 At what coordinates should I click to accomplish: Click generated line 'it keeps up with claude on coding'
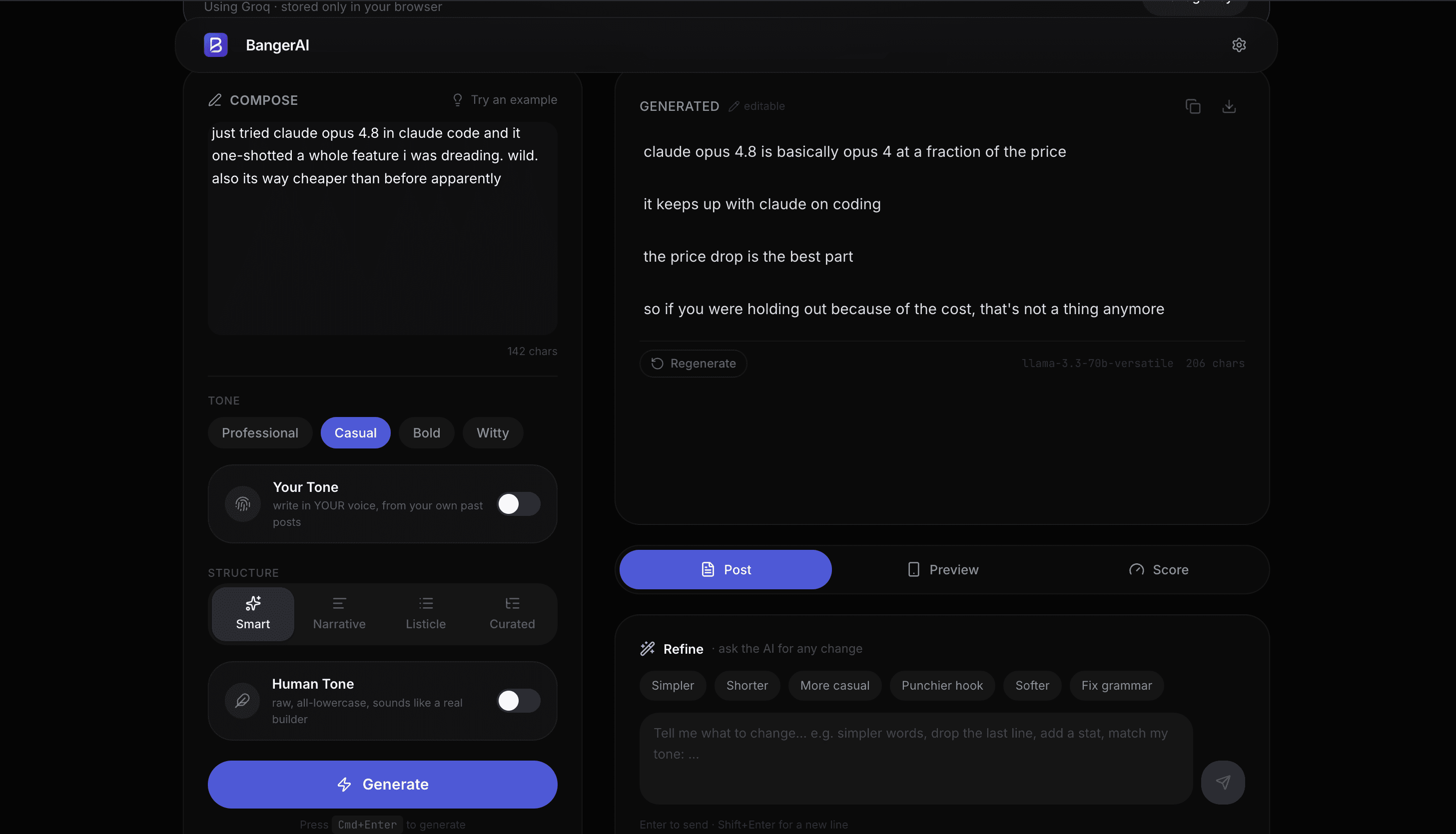click(x=761, y=204)
